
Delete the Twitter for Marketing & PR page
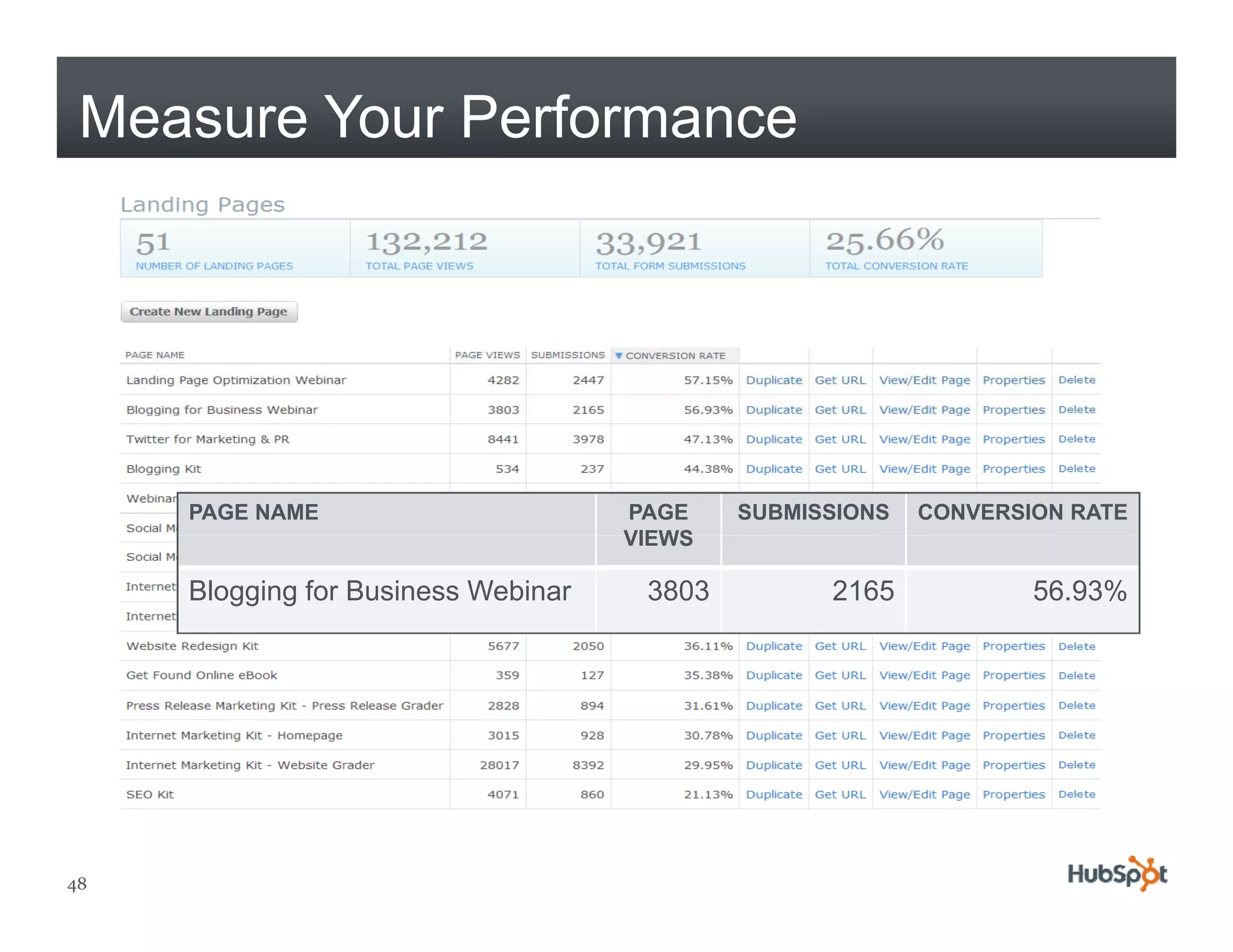click(x=1076, y=439)
